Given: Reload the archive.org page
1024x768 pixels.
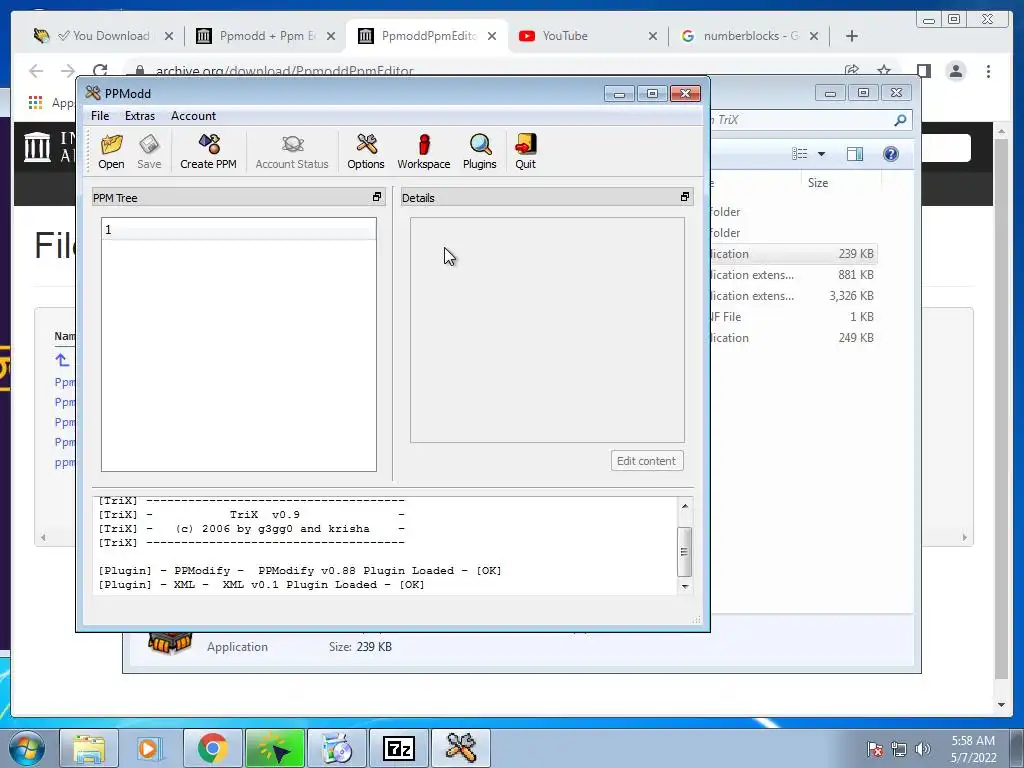Looking at the screenshot, I should click(100, 71).
